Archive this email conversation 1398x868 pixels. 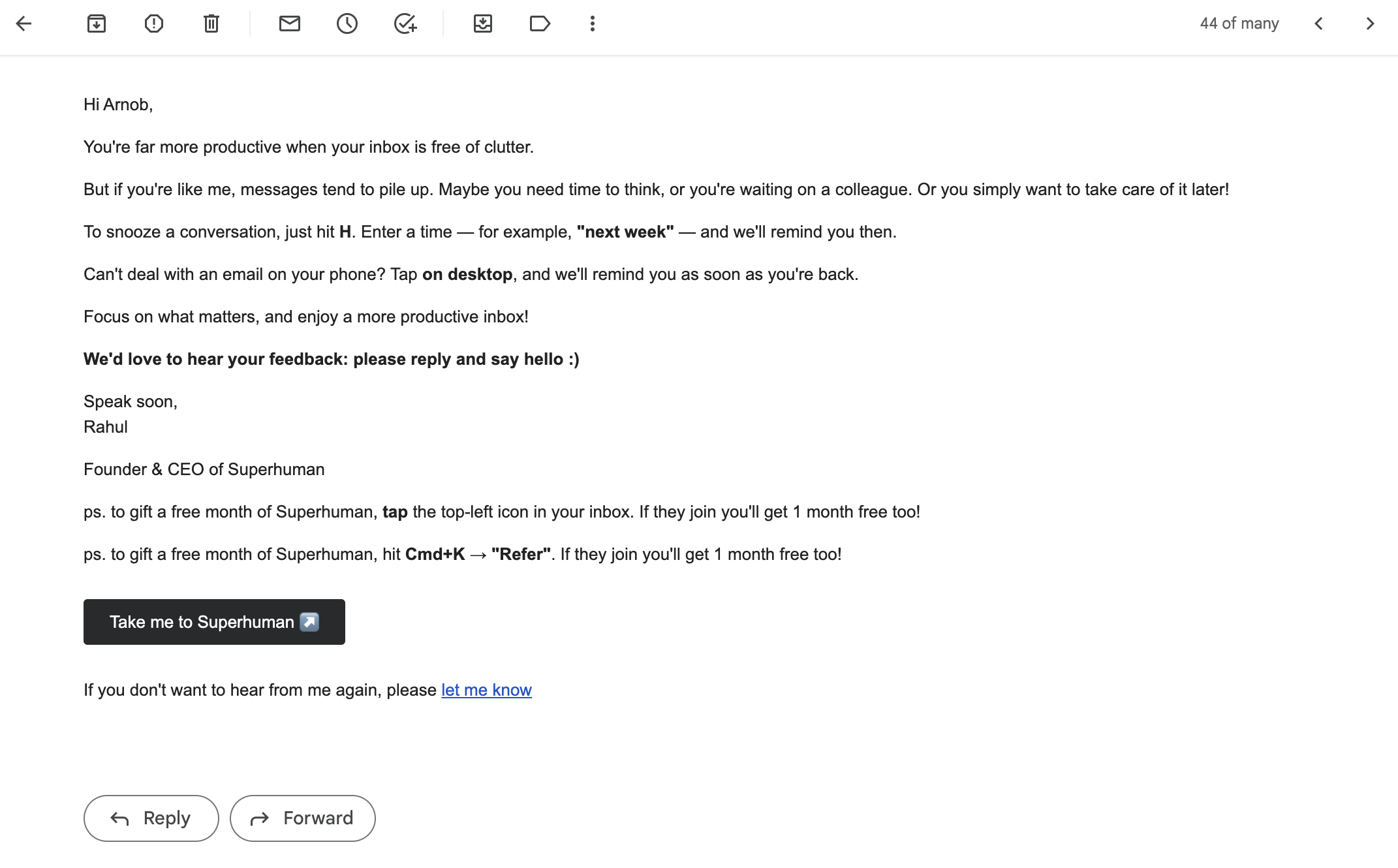[x=97, y=24]
